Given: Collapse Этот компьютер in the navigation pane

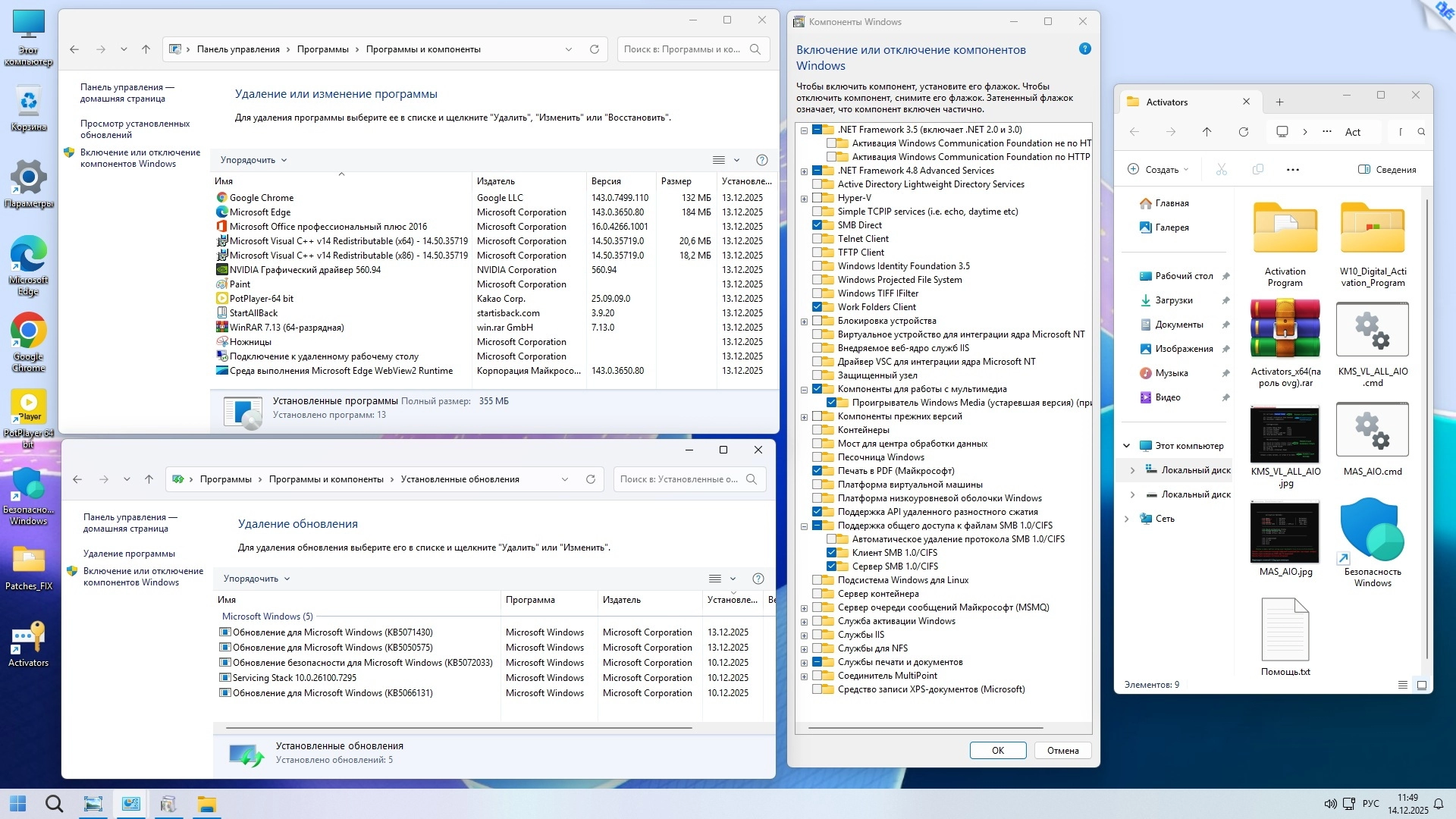Looking at the screenshot, I should pos(1126,446).
